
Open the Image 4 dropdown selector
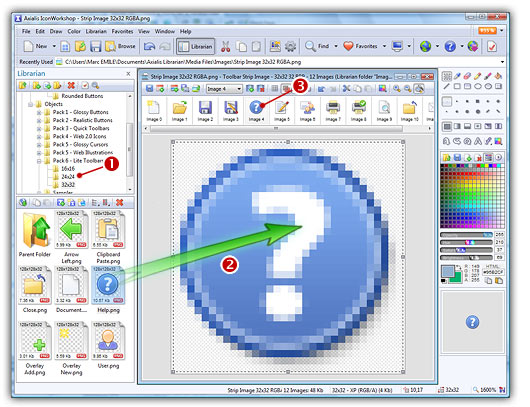224,89
